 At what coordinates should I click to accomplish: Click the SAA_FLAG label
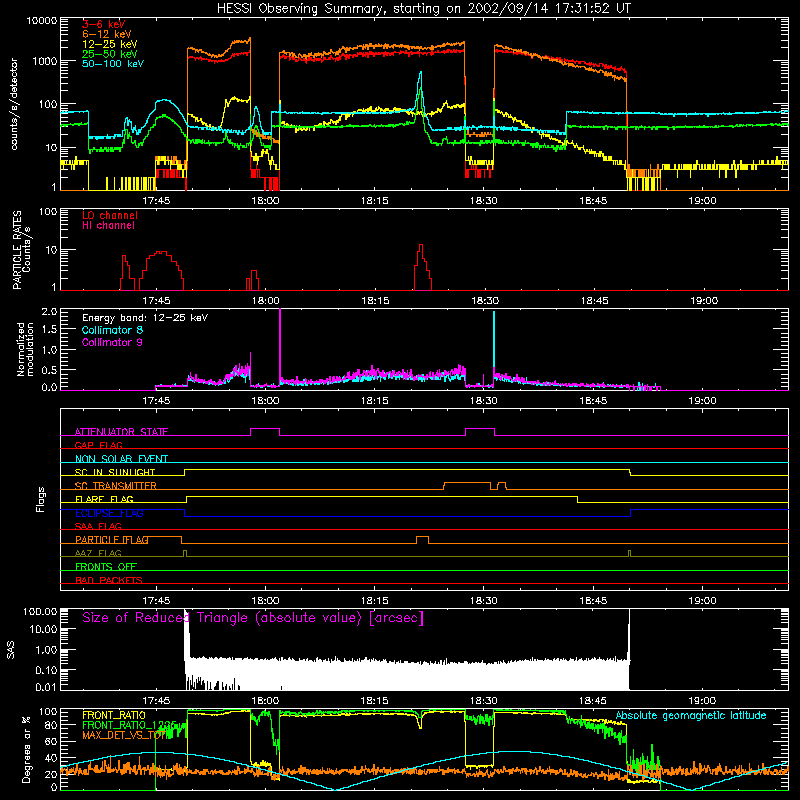pyautogui.click(x=98, y=527)
